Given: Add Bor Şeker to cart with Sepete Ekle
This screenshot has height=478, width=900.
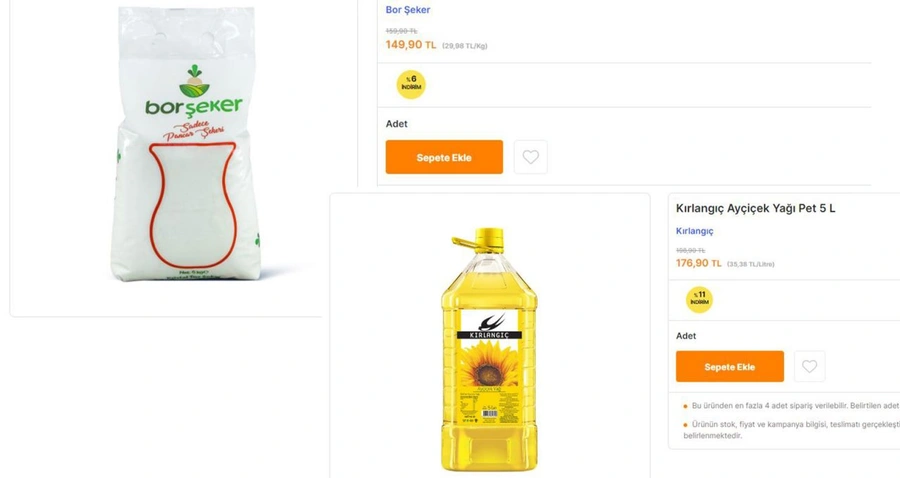Looking at the screenshot, I should 444,157.
